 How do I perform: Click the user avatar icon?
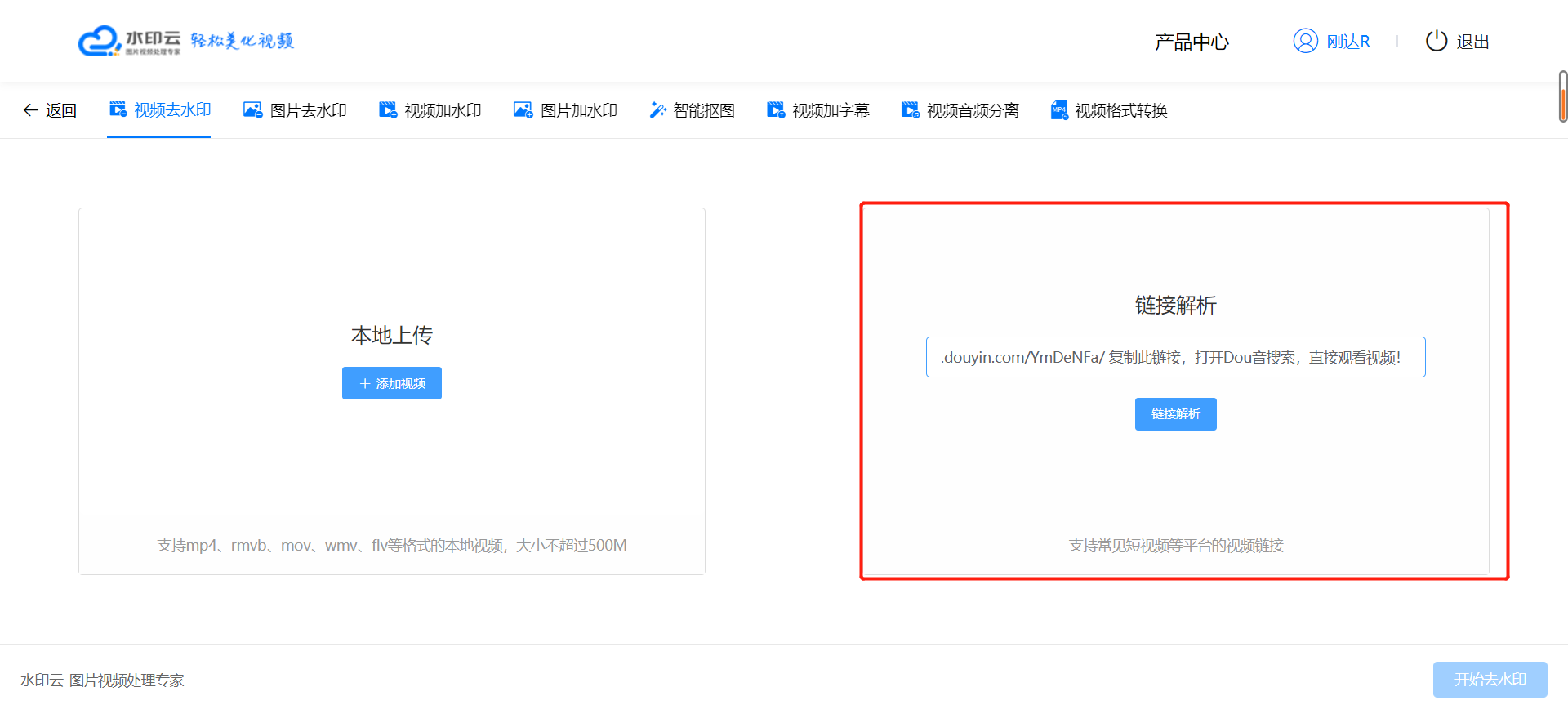point(1305,41)
